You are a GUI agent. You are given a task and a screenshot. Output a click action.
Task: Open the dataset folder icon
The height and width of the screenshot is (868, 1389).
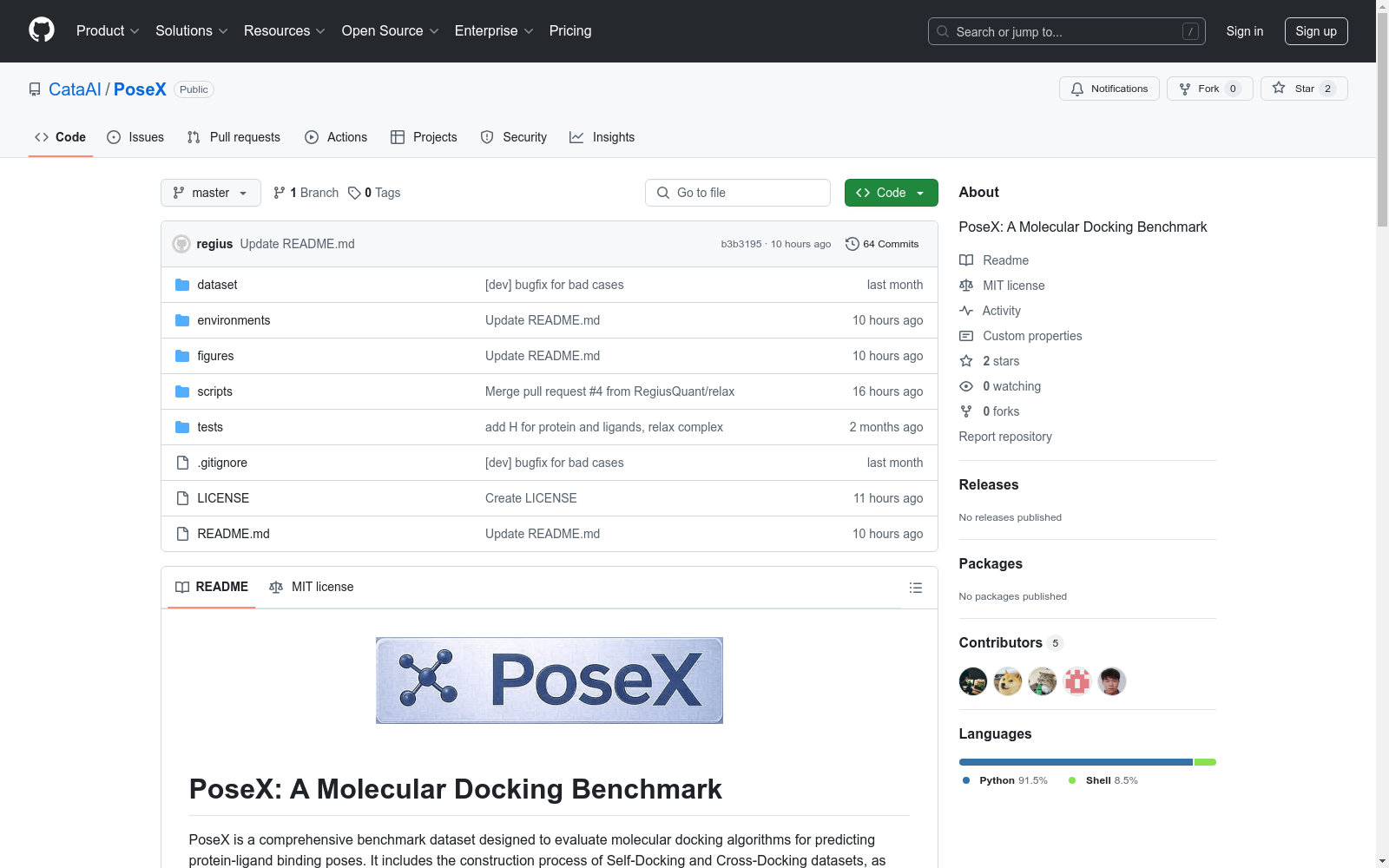[182, 285]
